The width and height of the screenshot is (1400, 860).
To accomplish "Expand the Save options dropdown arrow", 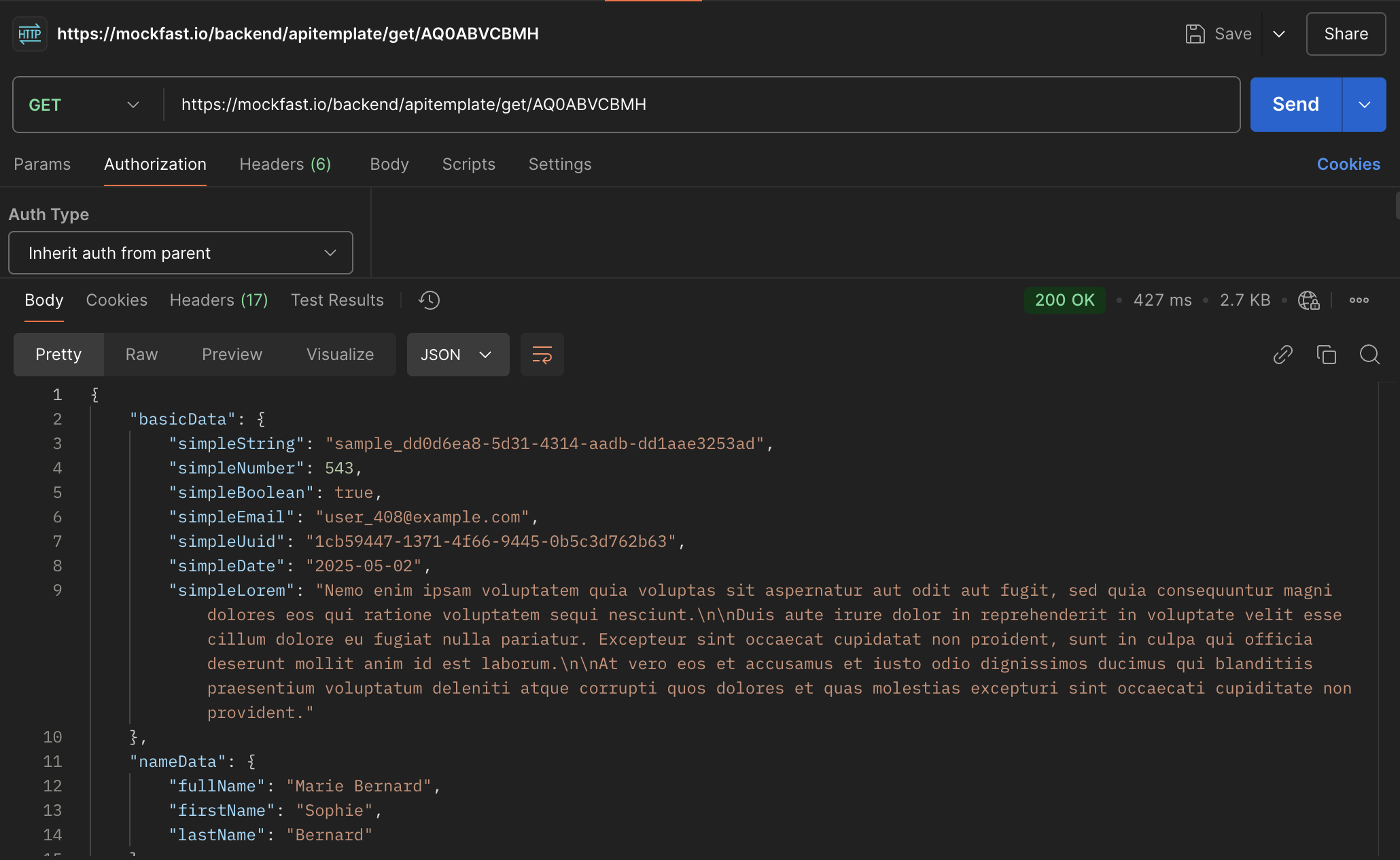I will [x=1279, y=34].
